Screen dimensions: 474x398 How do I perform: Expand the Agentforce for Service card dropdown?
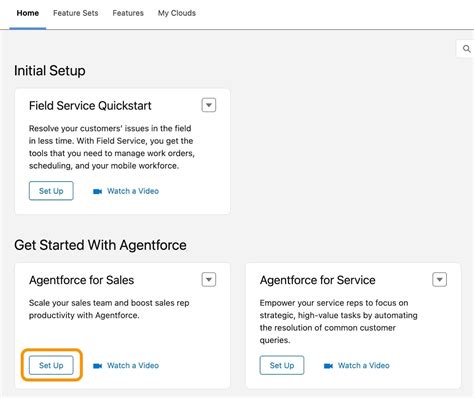point(439,279)
